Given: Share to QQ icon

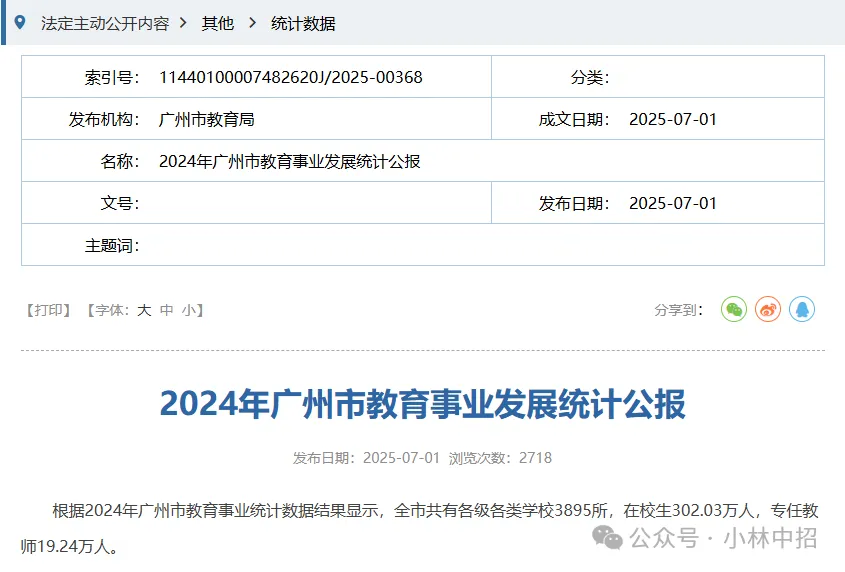Looking at the screenshot, I should [802, 309].
